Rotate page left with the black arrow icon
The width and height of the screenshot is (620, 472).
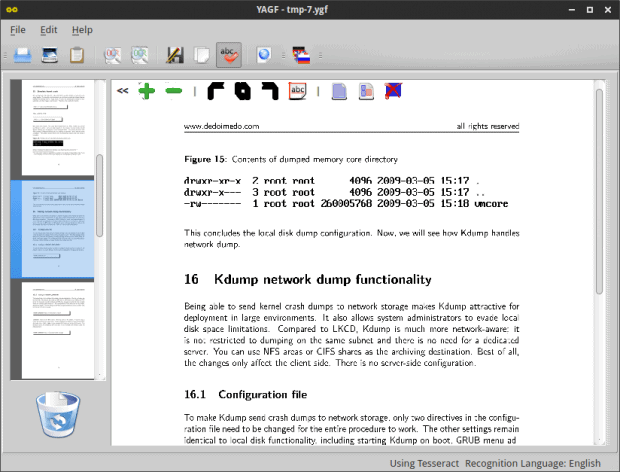click(x=216, y=91)
